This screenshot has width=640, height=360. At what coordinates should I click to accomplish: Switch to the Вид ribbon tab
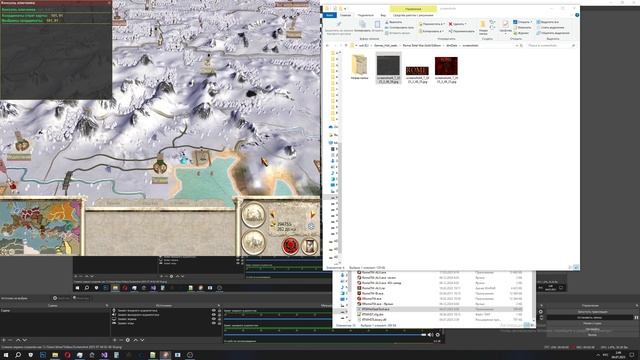[x=383, y=15]
